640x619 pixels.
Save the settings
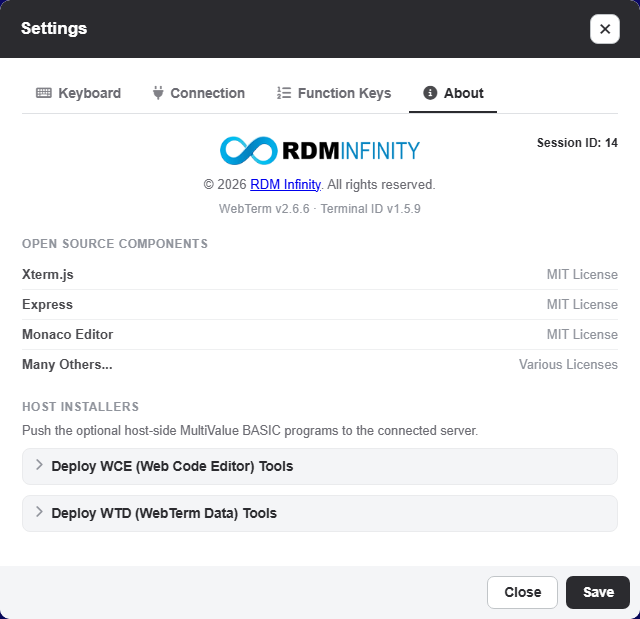598,592
